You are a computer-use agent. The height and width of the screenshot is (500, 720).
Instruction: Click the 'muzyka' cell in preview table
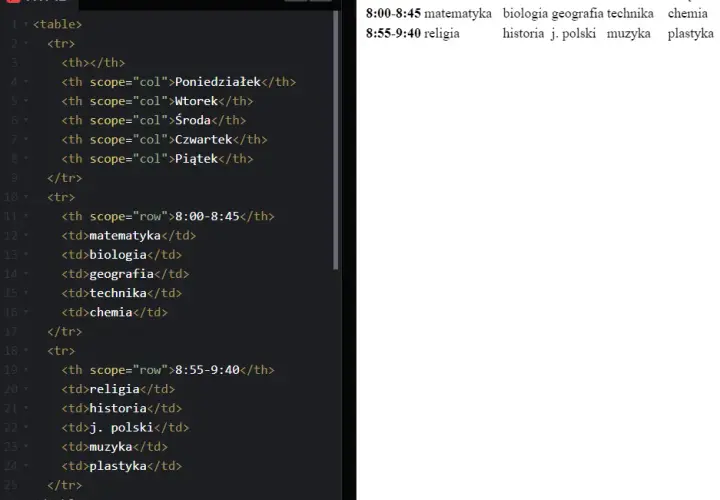tap(629, 34)
